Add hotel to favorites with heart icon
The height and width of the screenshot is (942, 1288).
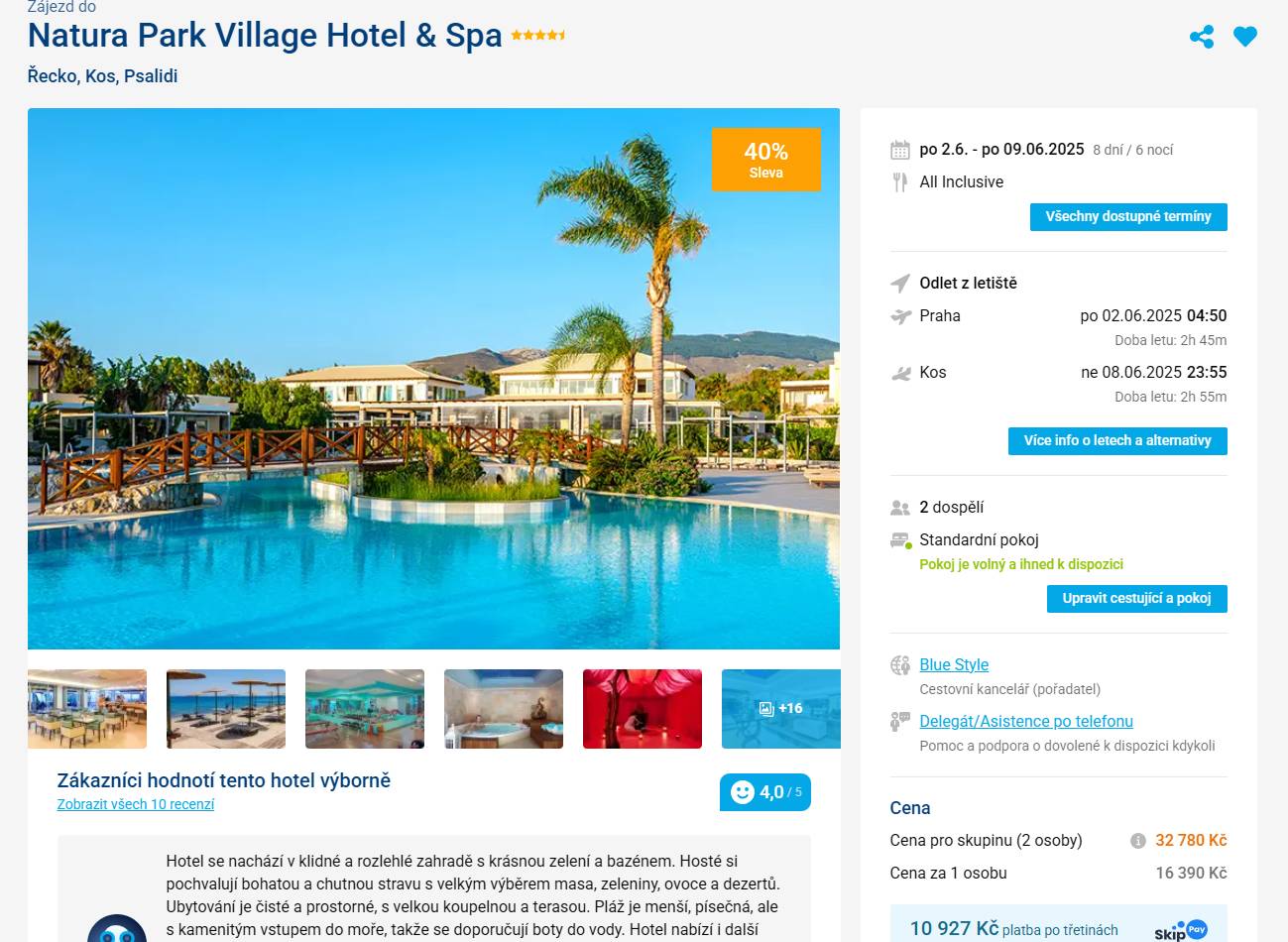coord(1245,37)
